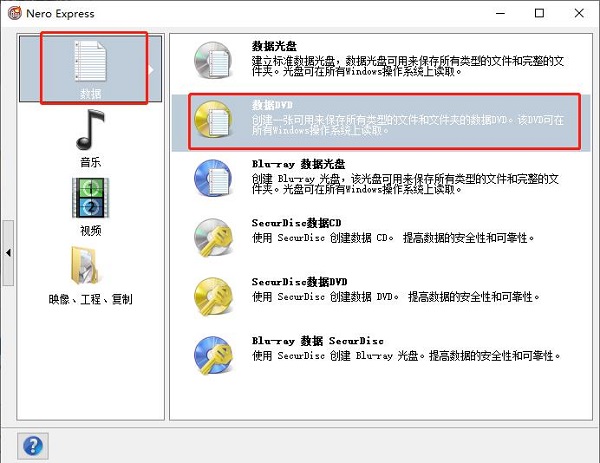Click the 音乐 label in the sidebar

(x=90, y=162)
